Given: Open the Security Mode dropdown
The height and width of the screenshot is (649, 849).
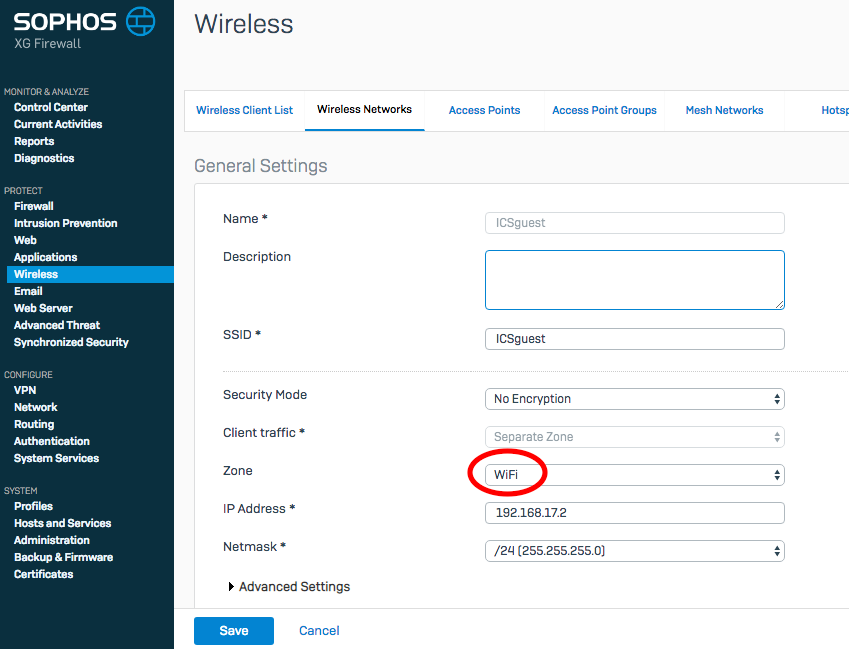Looking at the screenshot, I should click(634, 399).
